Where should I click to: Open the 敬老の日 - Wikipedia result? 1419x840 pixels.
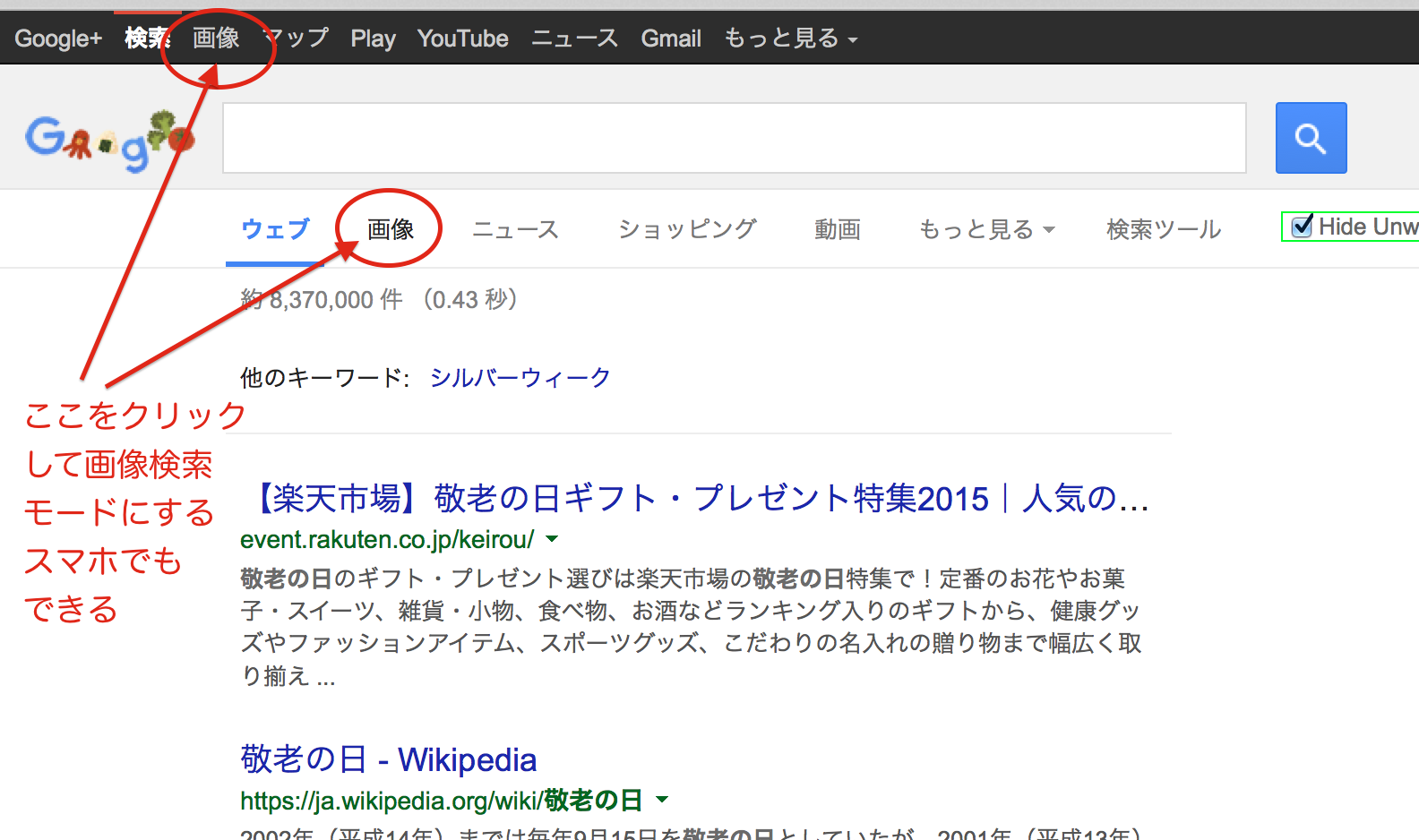click(389, 759)
